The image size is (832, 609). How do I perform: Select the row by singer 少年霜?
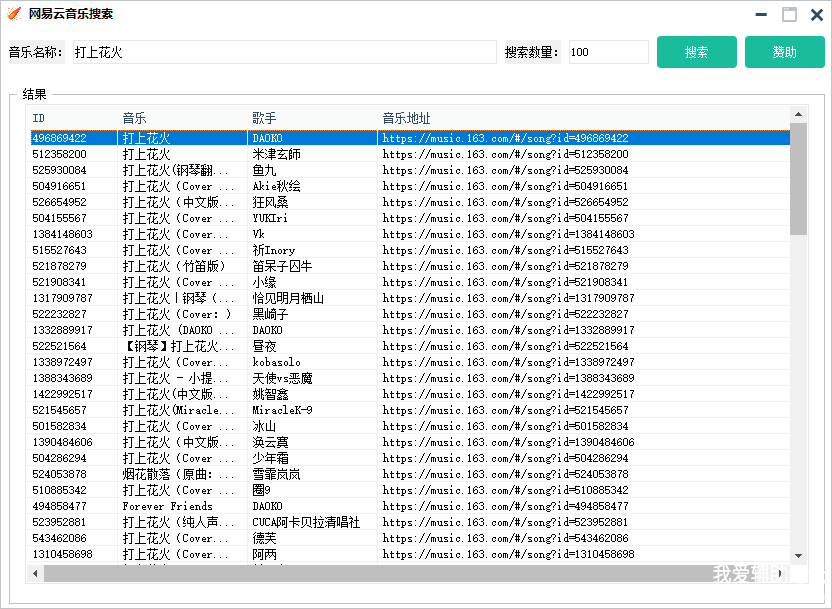(x=410, y=458)
